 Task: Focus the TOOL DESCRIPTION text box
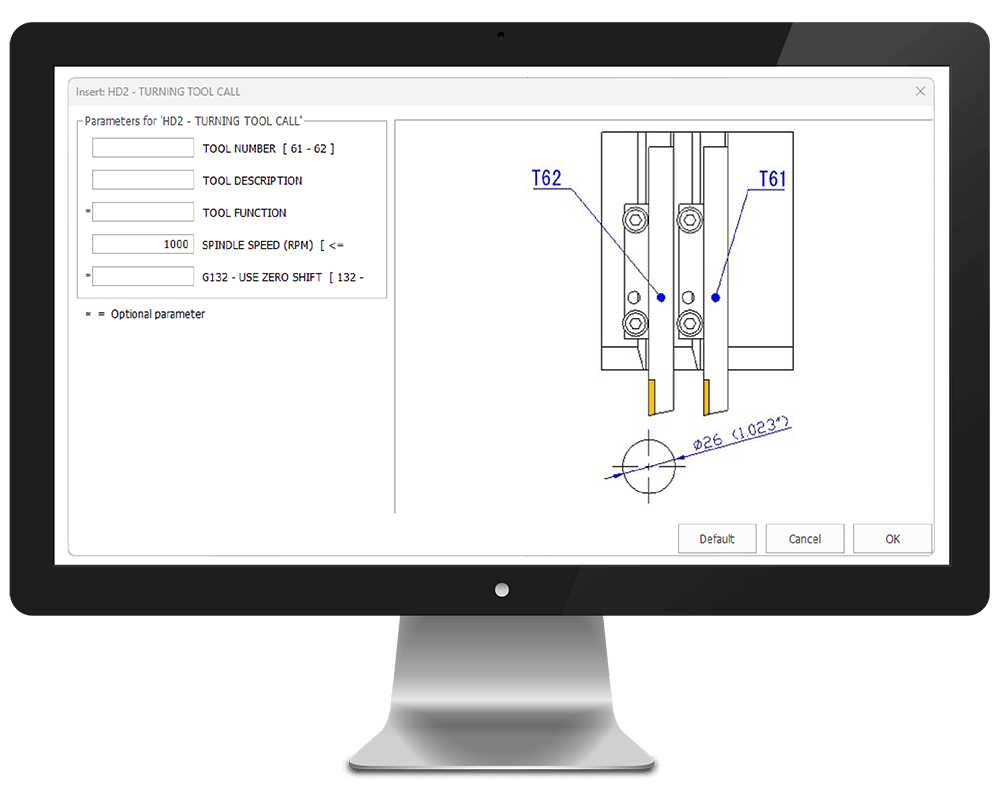pyautogui.click(x=143, y=180)
